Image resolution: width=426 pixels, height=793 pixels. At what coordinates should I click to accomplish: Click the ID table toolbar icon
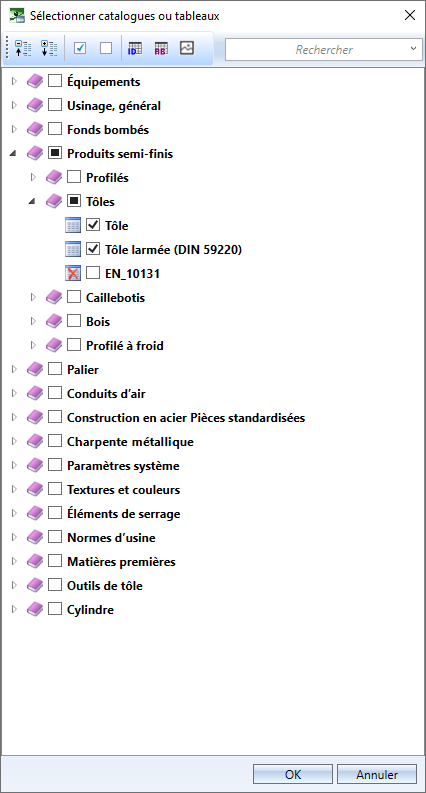click(135, 49)
